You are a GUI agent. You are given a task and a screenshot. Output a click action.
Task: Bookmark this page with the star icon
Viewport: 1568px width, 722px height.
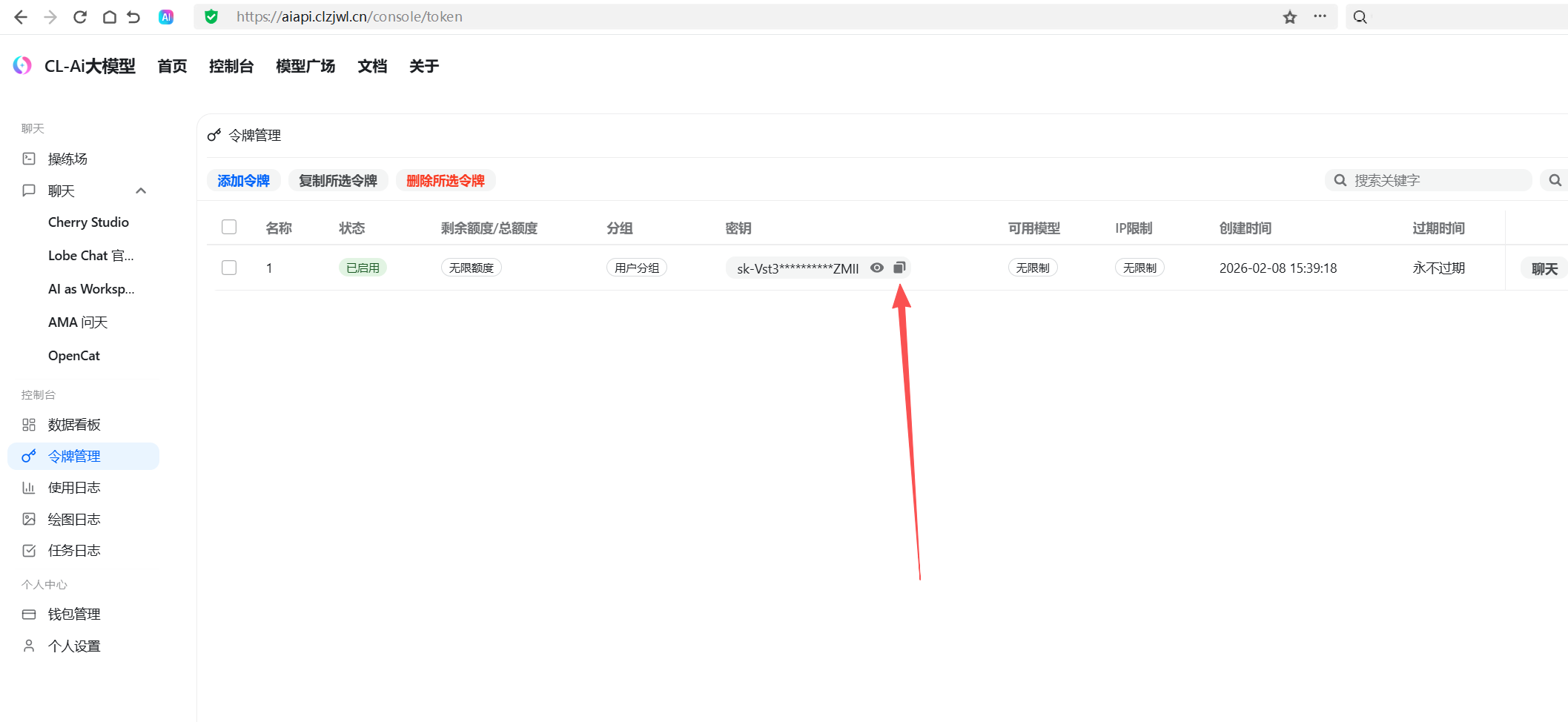click(1290, 17)
